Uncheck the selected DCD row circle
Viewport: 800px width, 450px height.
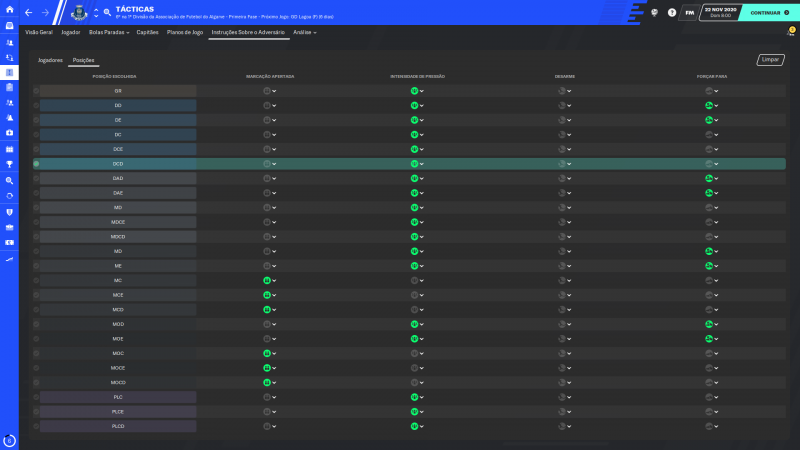(x=36, y=164)
